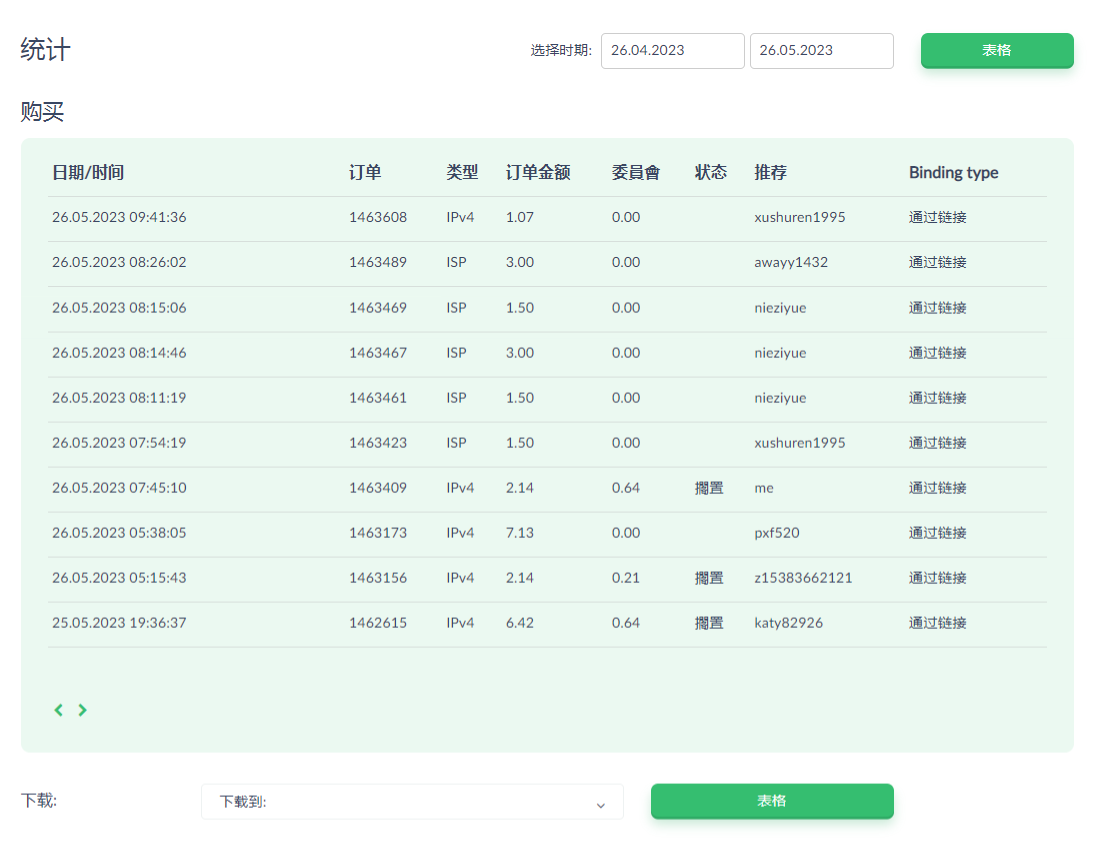Image resolution: width=1109 pixels, height=845 pixels.
Task: Click nieziyue in order 1463461 row
Action: [x=780, y=399]
